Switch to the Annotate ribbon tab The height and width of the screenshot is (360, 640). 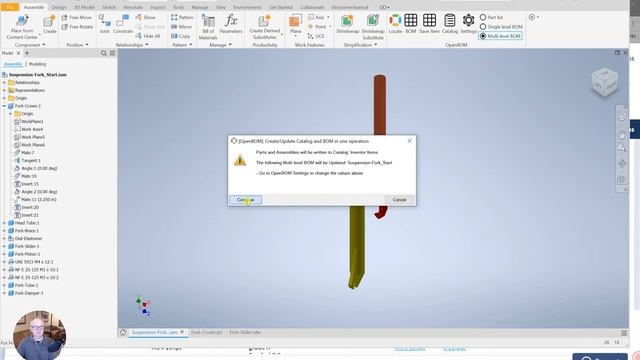click(133, 7)
